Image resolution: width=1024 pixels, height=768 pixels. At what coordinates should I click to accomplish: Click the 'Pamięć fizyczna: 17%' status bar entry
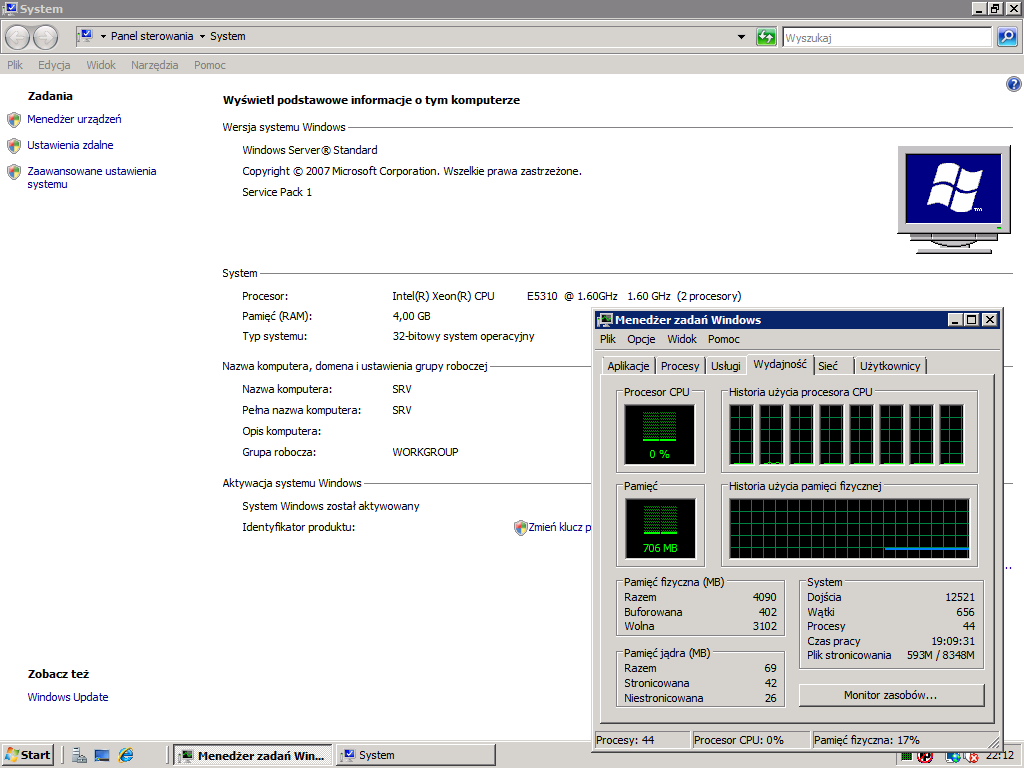tap(904, 740)
